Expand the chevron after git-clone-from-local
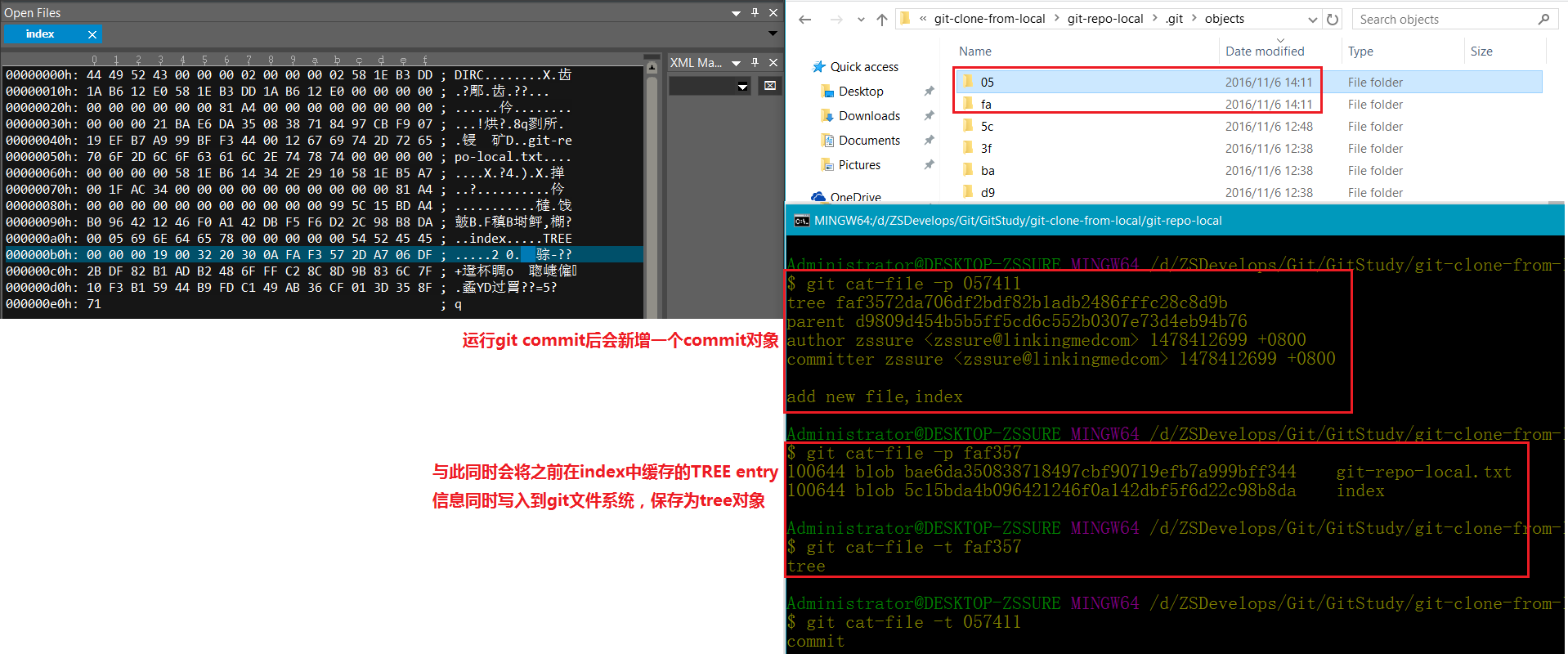 click(1056, 19)
